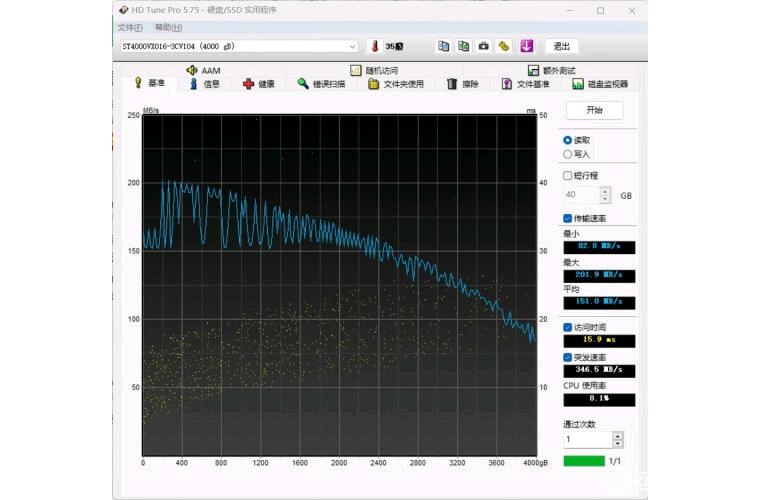This screenshot has width=760, height=500.
Task: Copy screenshot to clipboard using green pages icon
Action: 463,46
